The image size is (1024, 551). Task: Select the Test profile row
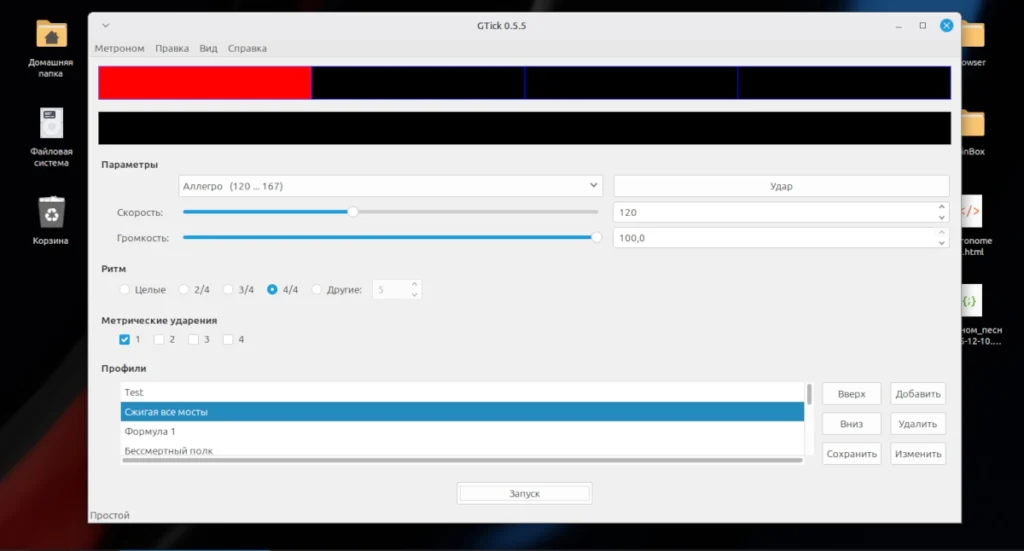[462, 392]
